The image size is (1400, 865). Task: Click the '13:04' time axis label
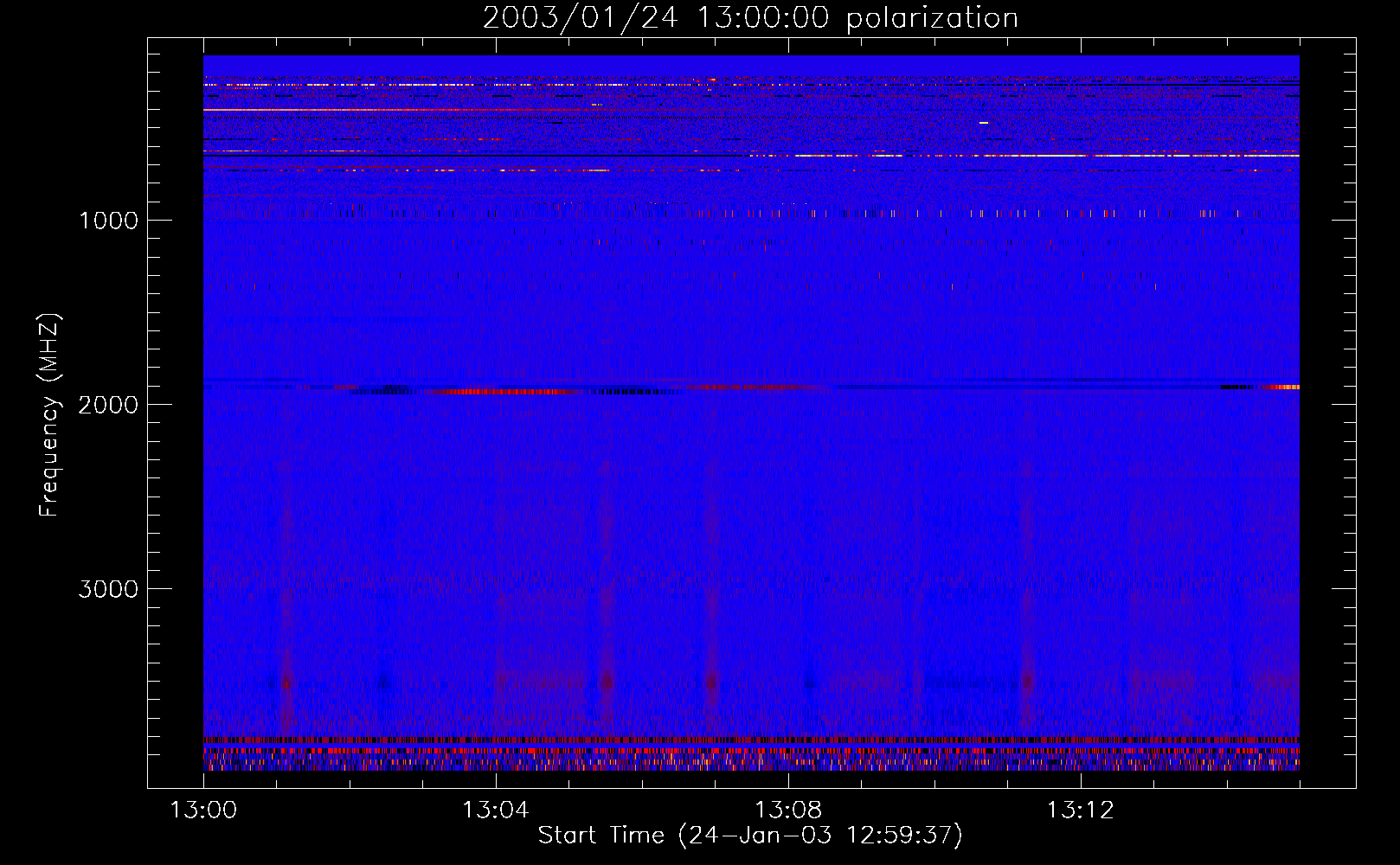tap(495, 811)
